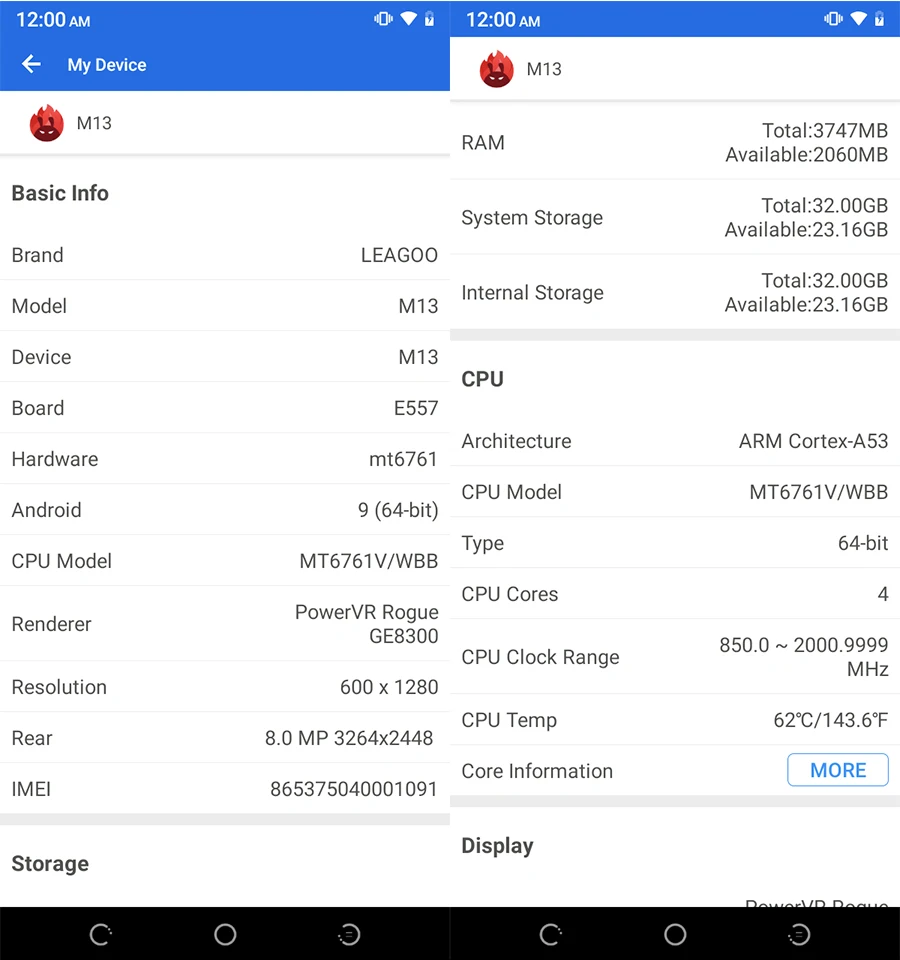Screen dimensions: 900x960
Task: Select the Board value E557
Action: tap(416, 408)
